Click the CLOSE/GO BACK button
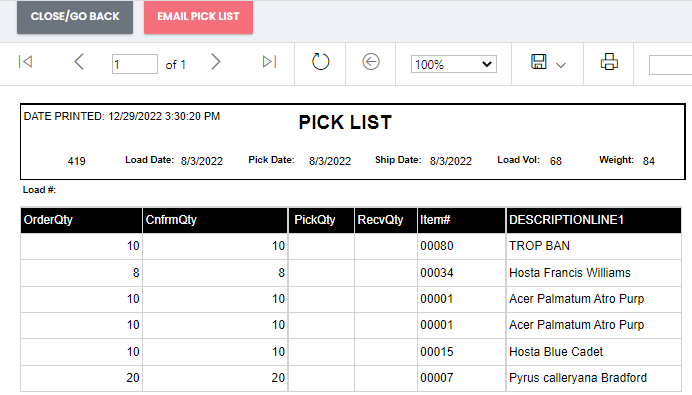This screenshot has width=692, height=395. click(75, 17)
